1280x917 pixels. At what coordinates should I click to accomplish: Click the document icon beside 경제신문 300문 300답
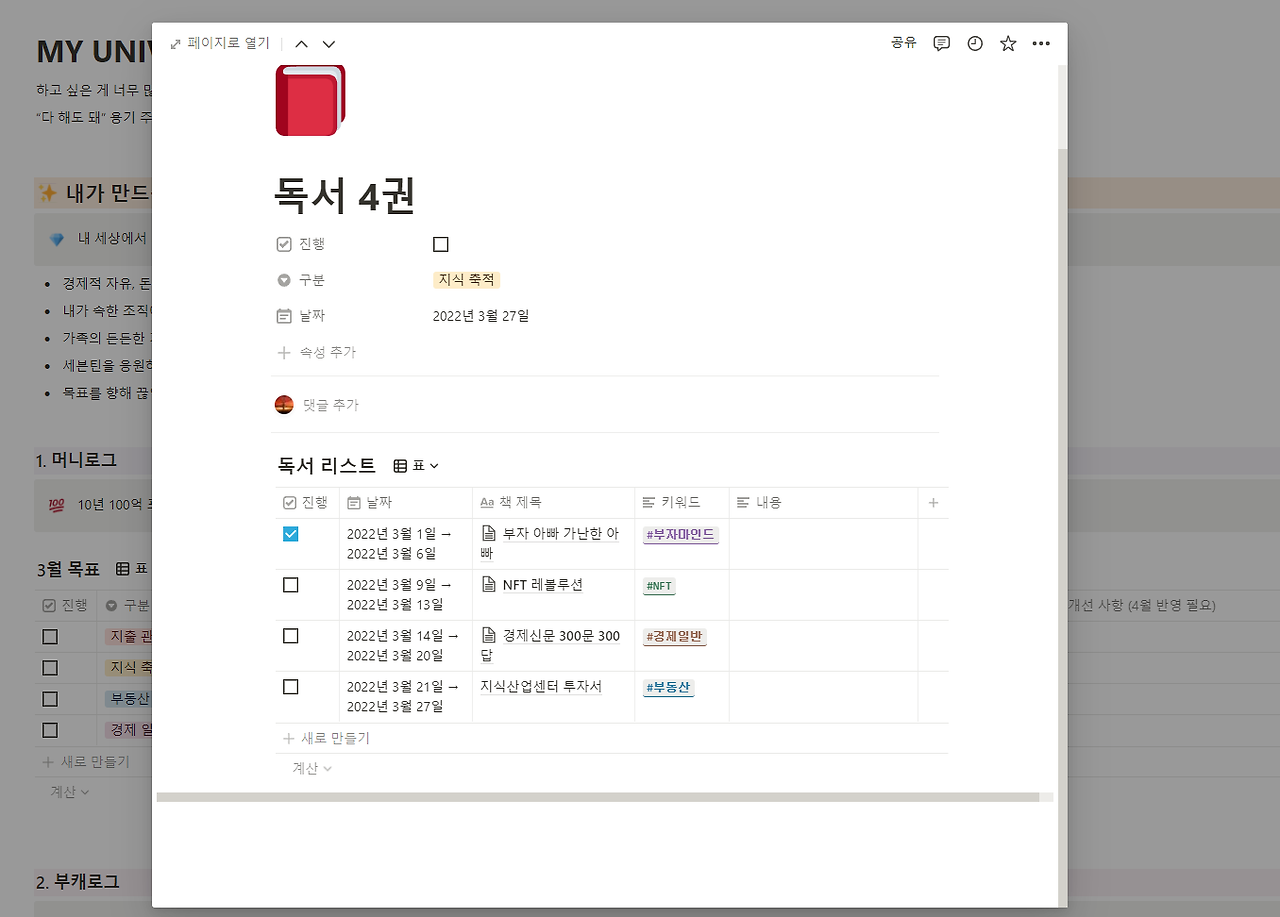(x=491, y=635)
